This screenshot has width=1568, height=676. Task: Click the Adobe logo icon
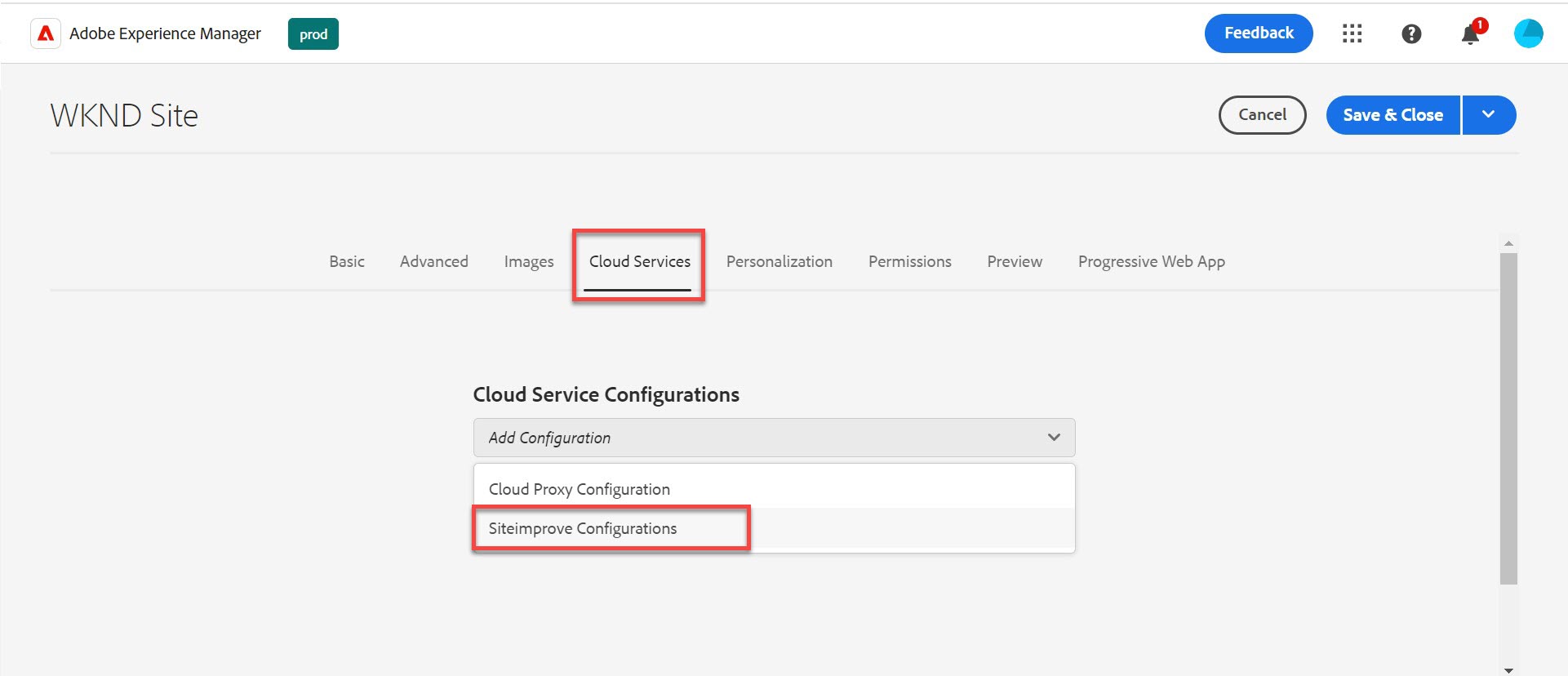tap(46, 33)
